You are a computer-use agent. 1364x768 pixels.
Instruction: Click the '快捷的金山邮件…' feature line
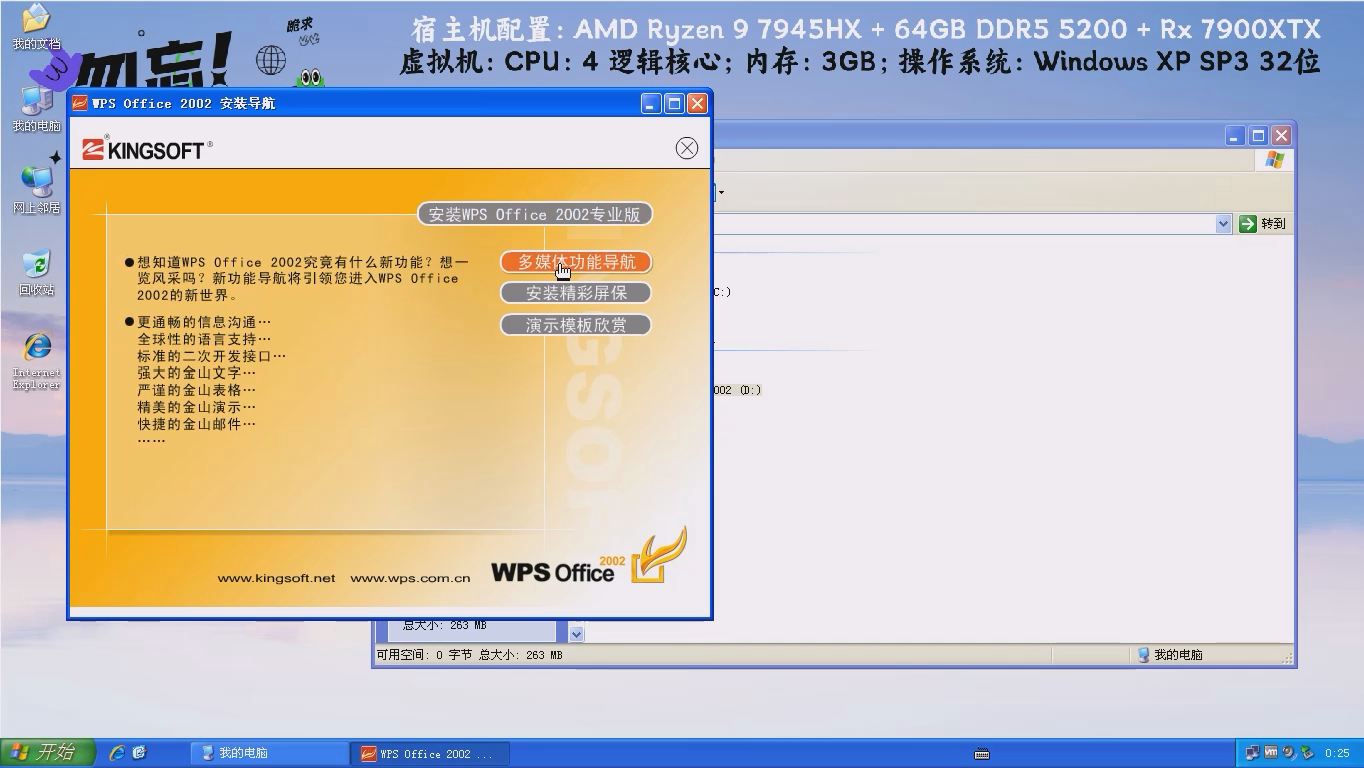[197, 424]
